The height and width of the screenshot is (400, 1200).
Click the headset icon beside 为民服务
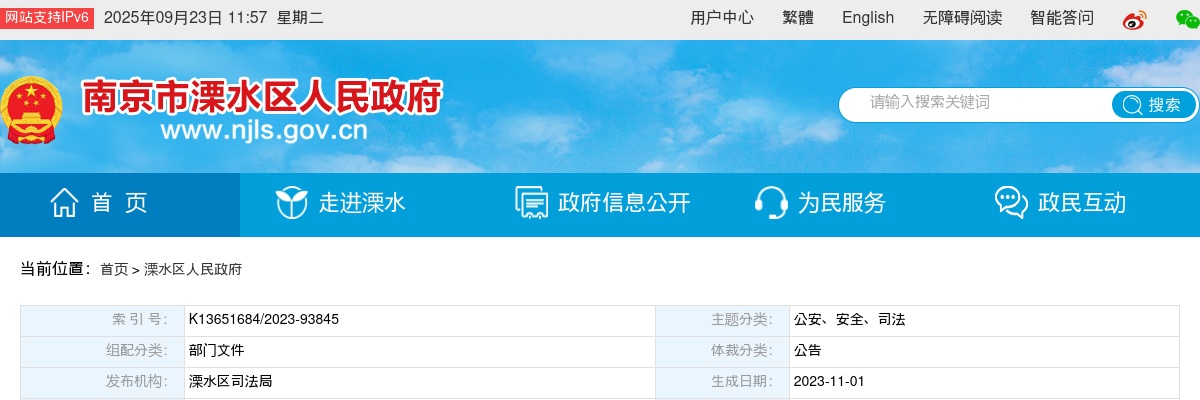click(770, 203)
